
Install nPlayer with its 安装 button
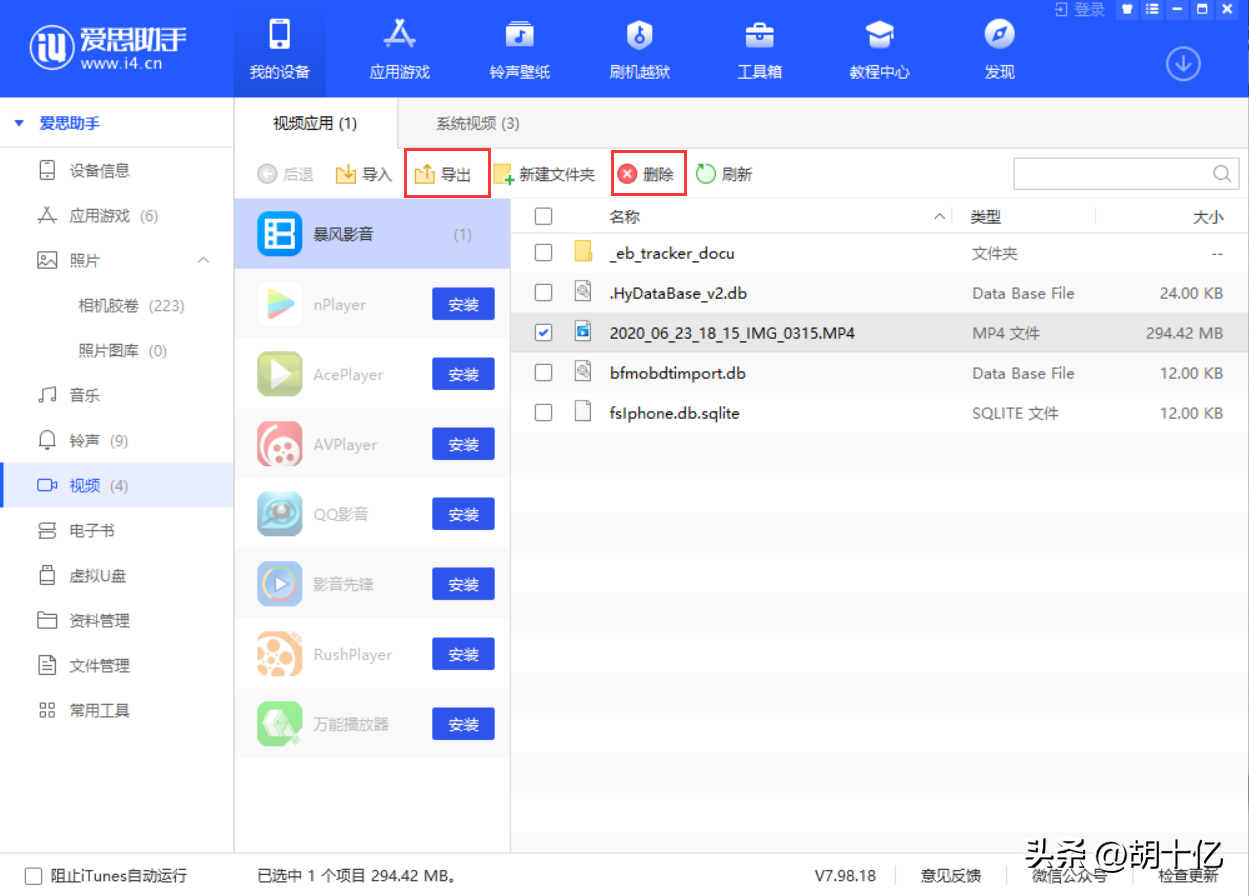(x=463, y=304)
